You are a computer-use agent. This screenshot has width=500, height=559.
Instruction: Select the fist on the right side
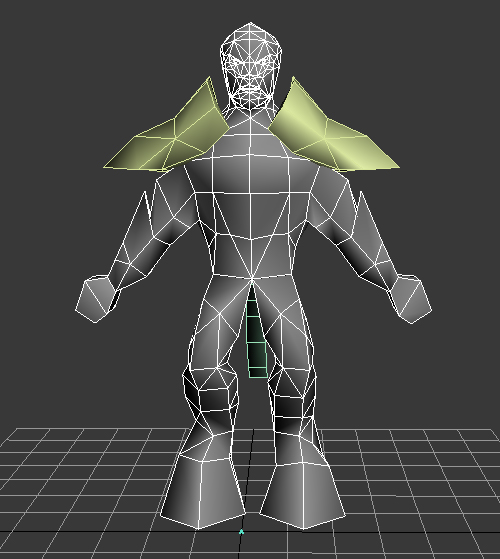pyautogui.click(x=411, y=299)
